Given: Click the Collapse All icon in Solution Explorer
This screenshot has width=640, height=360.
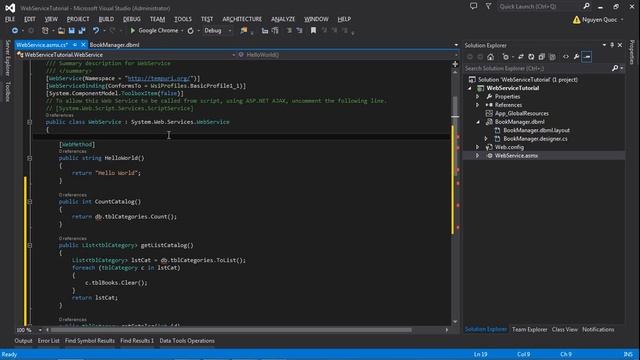Looking at the screenshot, I should [542, 57].
